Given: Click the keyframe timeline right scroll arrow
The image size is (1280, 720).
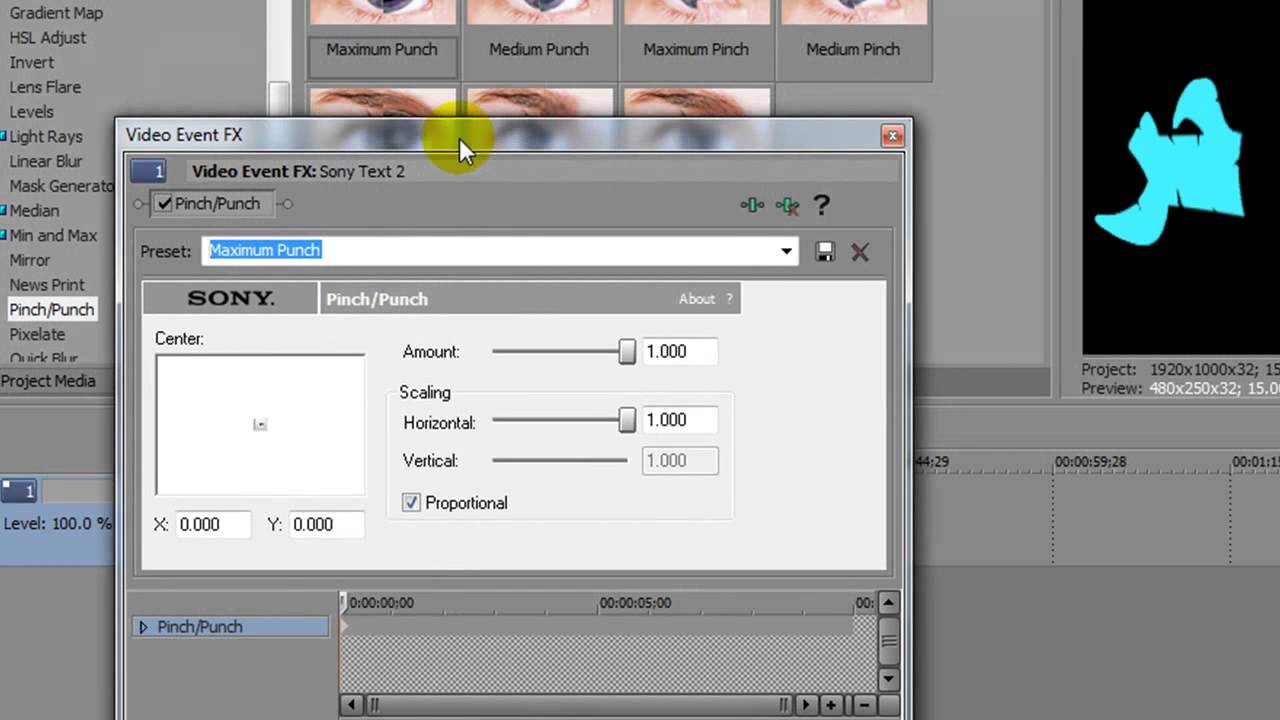Looking at the screenshot, I should click(806, 705).
